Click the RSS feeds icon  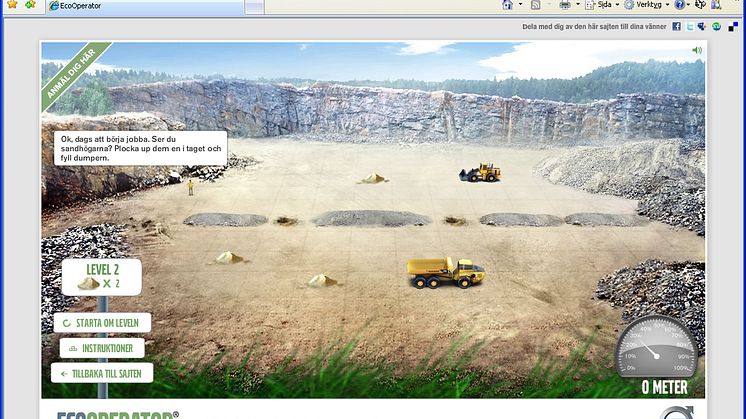pyautogui.click(x=536, y=5)
